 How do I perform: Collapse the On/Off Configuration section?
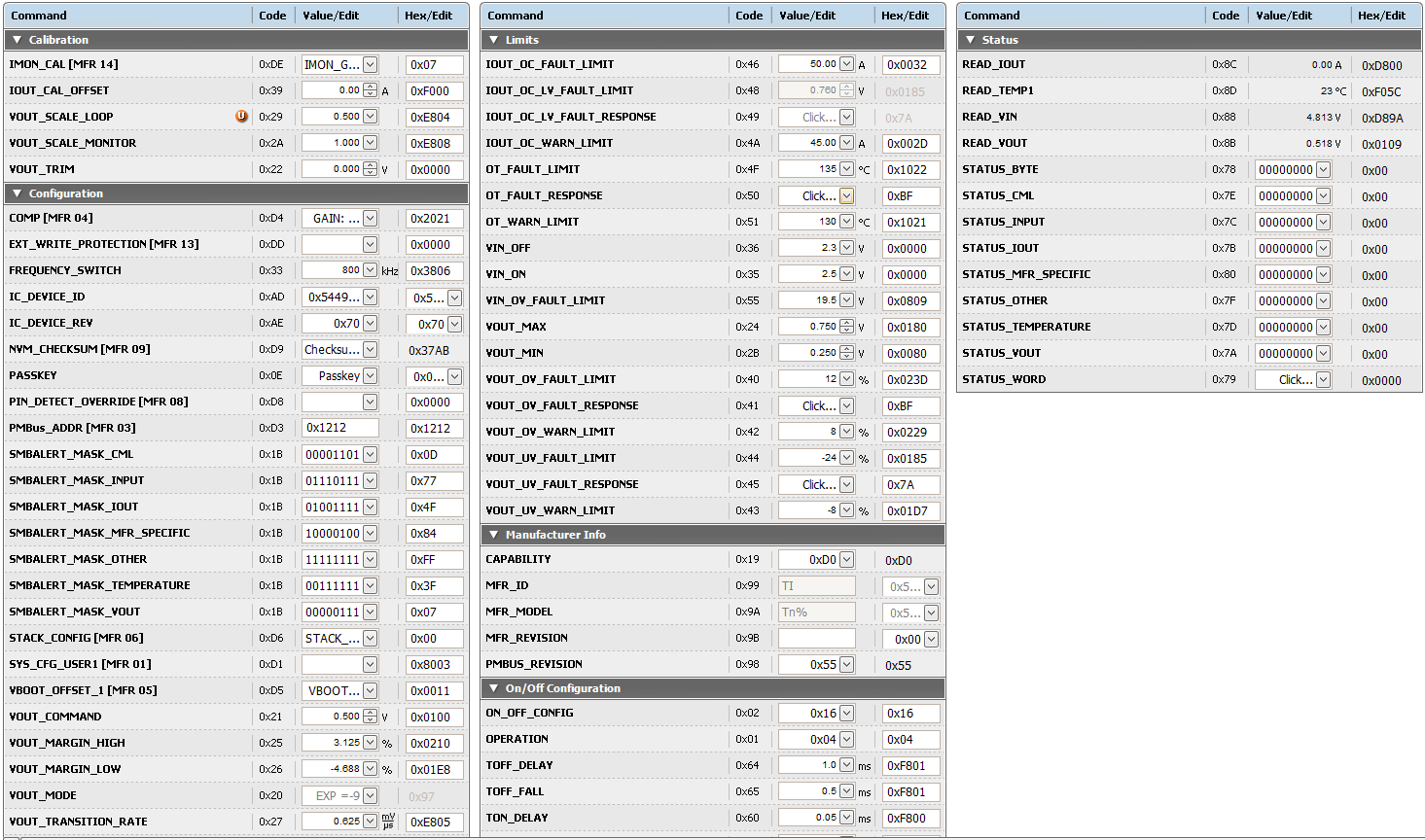(x=493, y=688)
